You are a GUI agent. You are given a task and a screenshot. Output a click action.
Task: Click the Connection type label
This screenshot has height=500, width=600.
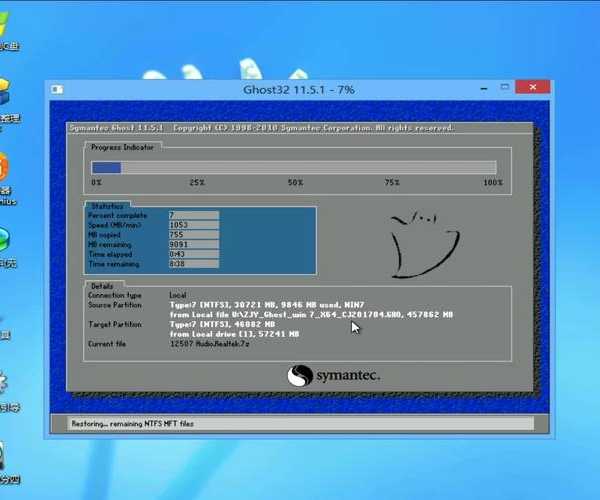115,295
